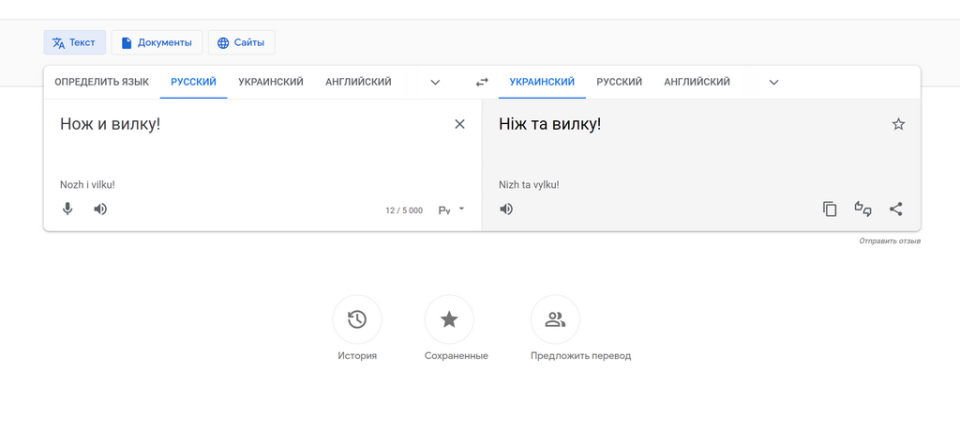The height and width of the screenshot is (434, 960).
Task: Share the translation result
Action: point(896,209)
